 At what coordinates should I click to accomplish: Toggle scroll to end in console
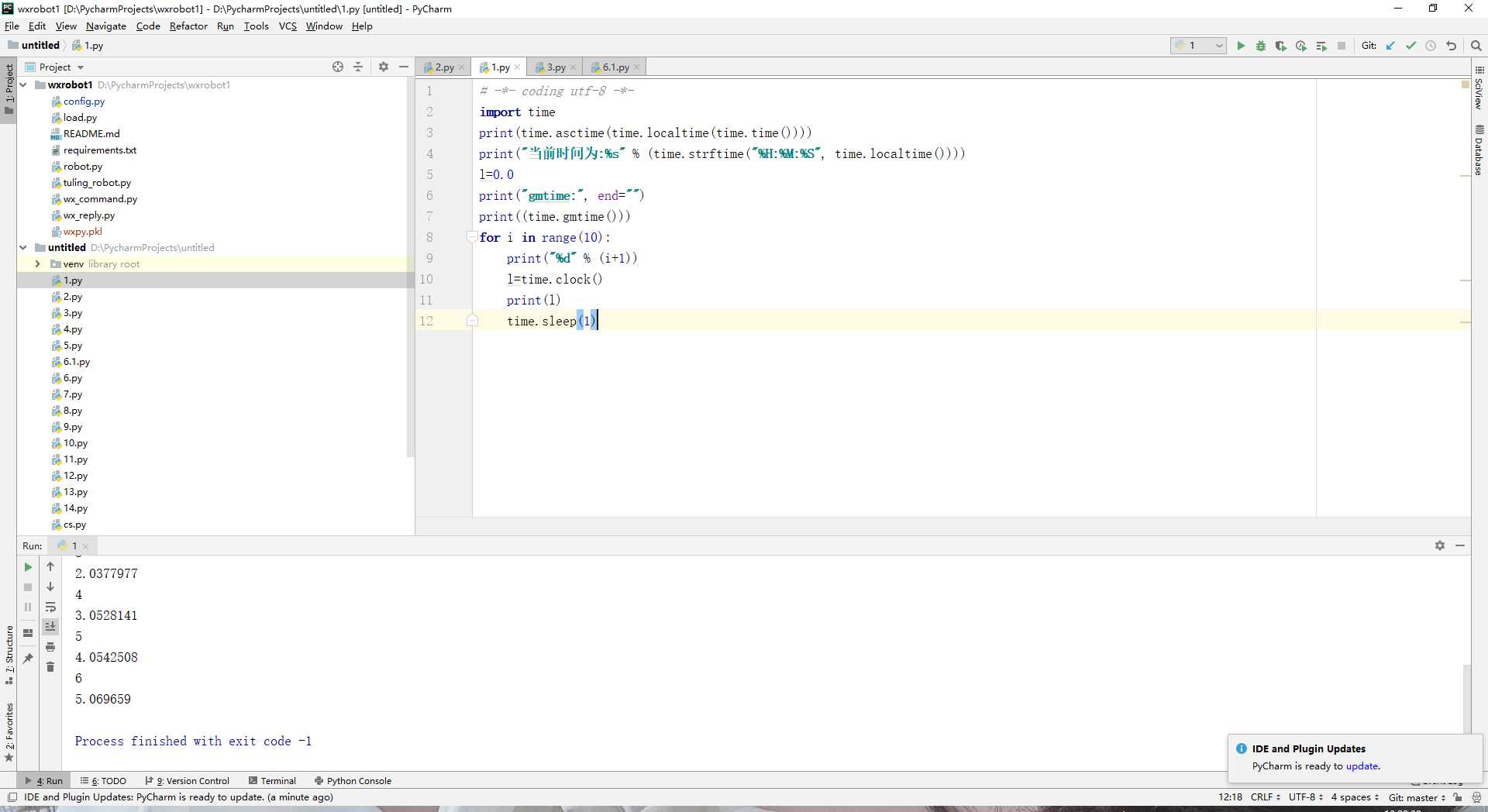click(50, 627)
